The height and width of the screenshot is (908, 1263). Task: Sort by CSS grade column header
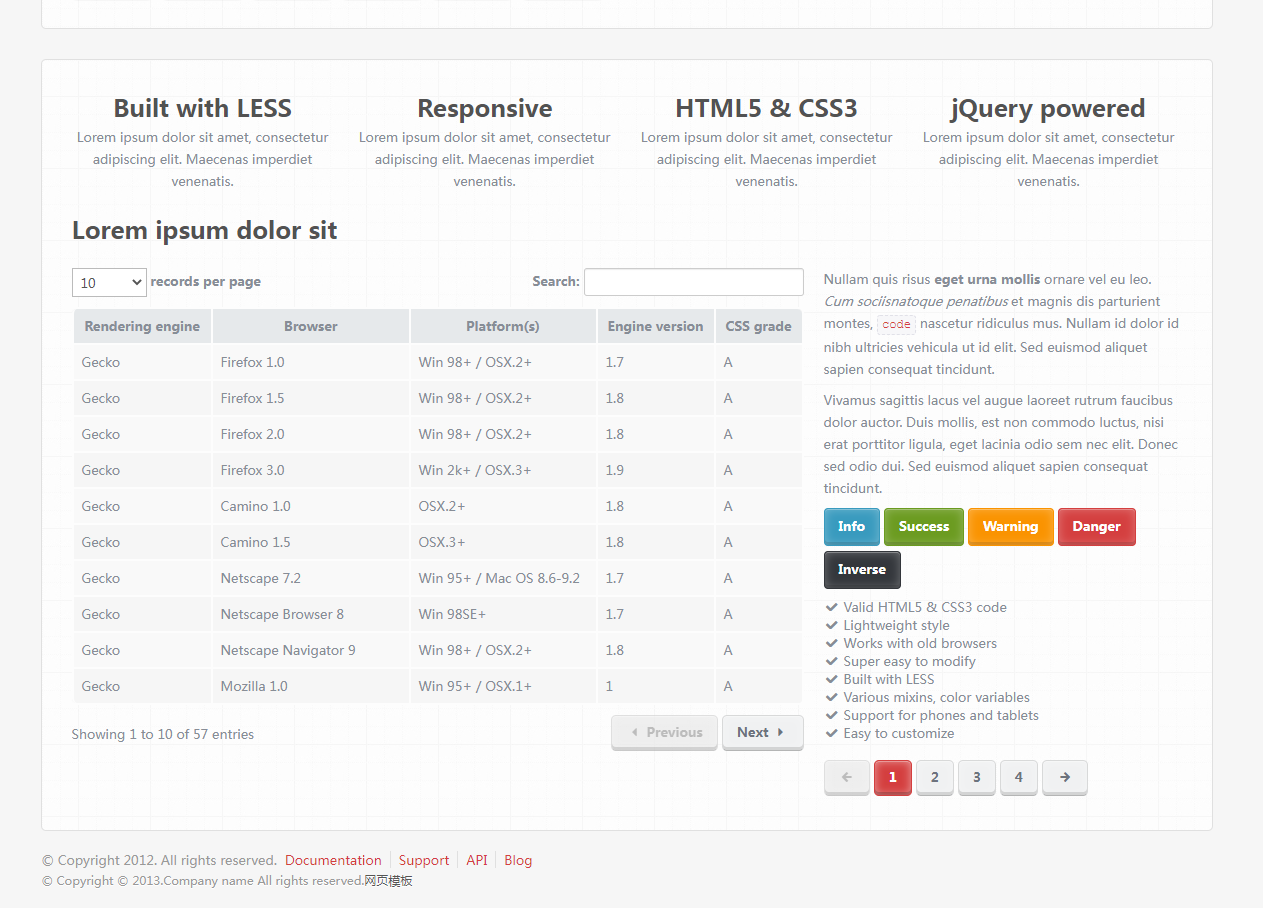tap(758, 326)
